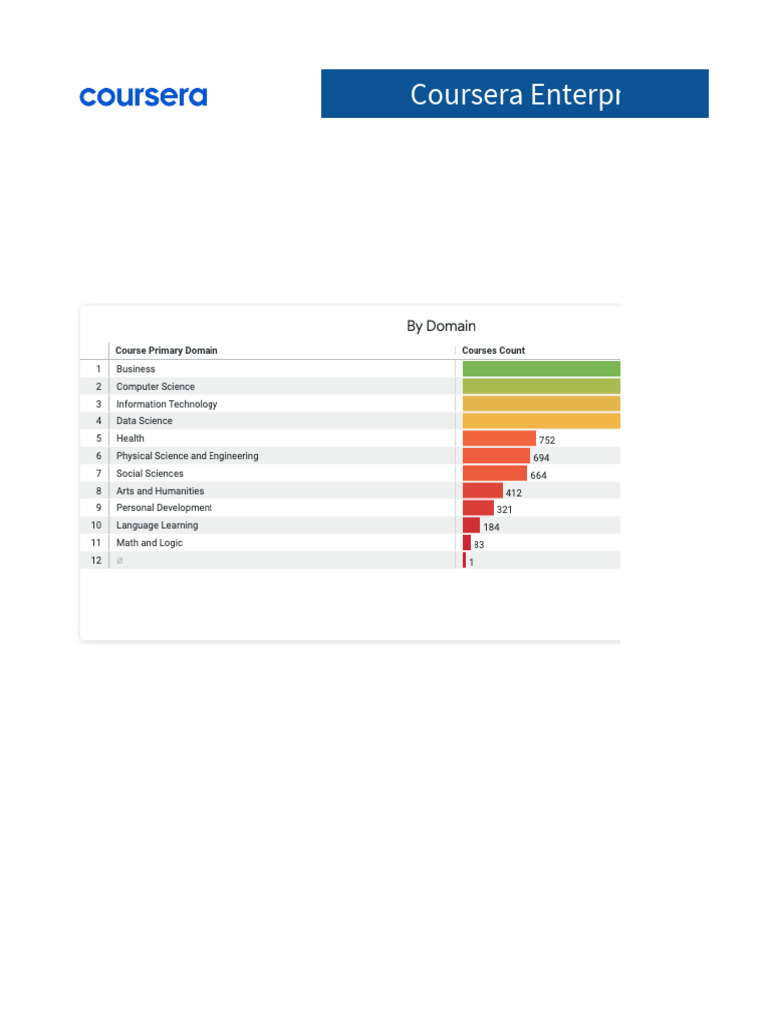Select the Data Science row label
This screenshot has height=1024, width=768.
(144, 421)
